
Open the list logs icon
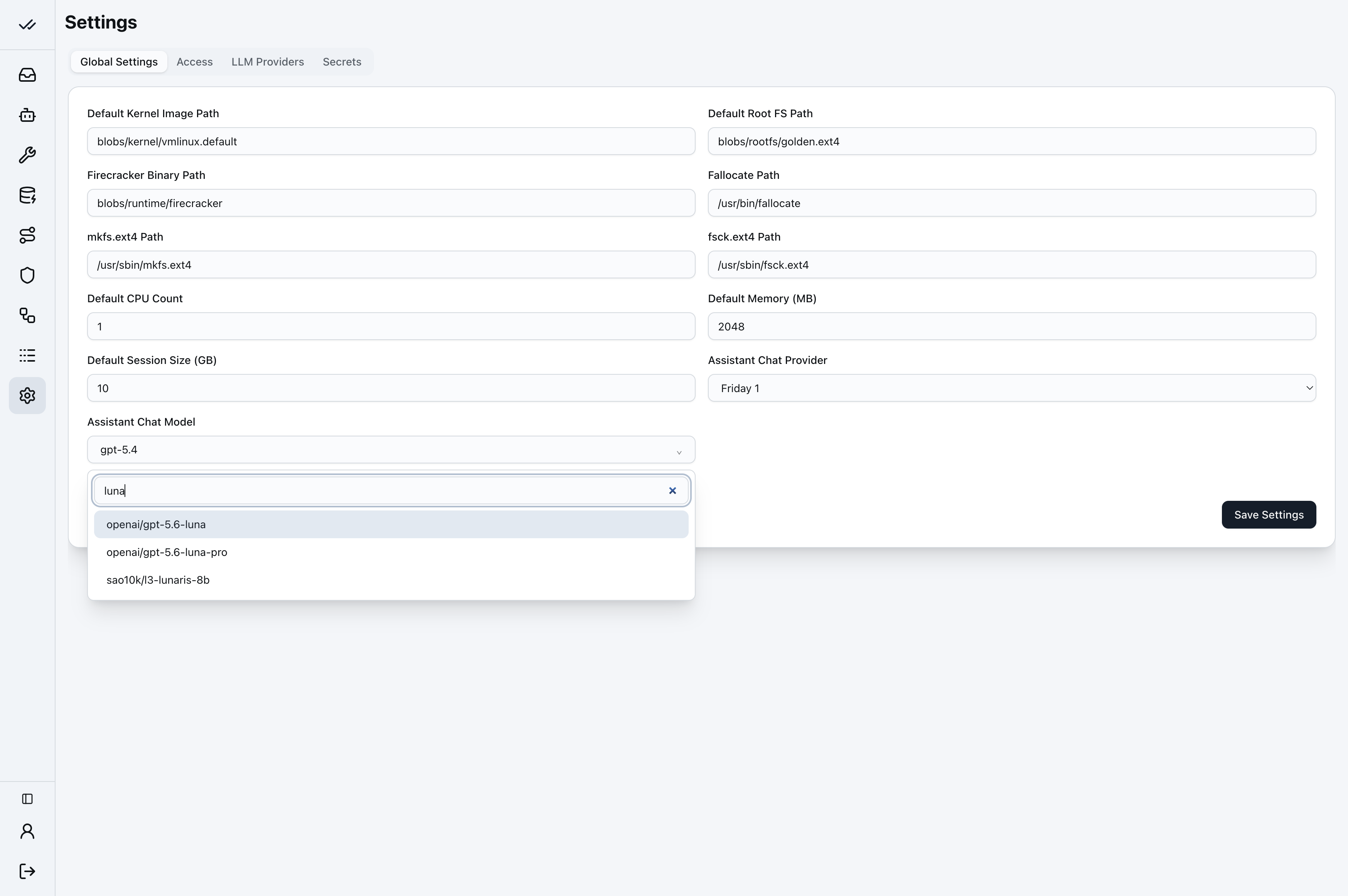coord(27,355)
